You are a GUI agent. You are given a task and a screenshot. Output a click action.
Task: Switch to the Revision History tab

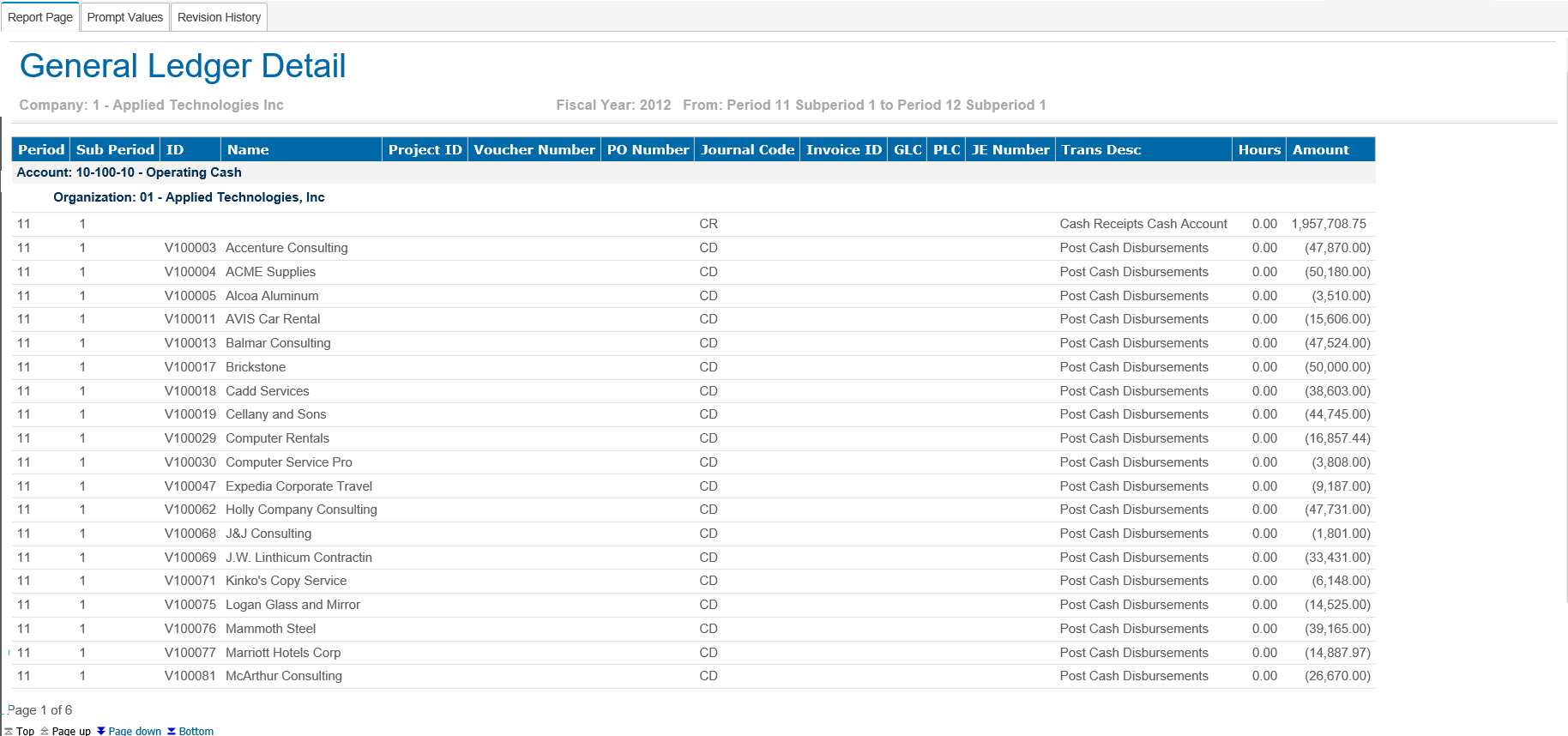click(x=219, y=17)
